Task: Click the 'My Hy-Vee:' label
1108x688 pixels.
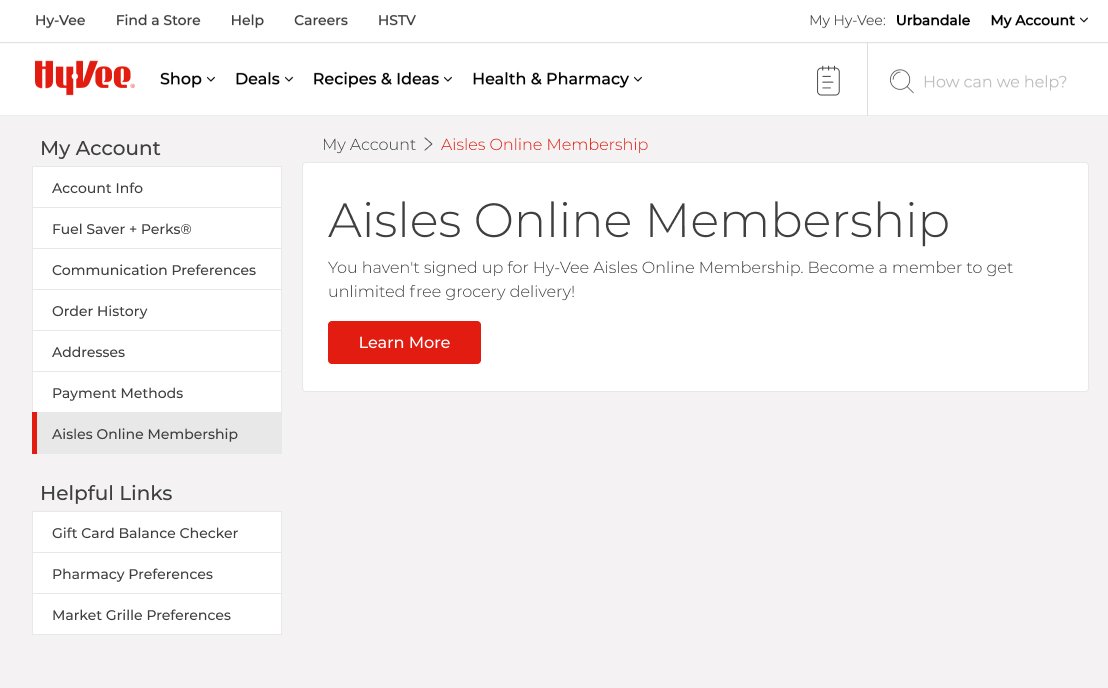Action: pos(847,20)
